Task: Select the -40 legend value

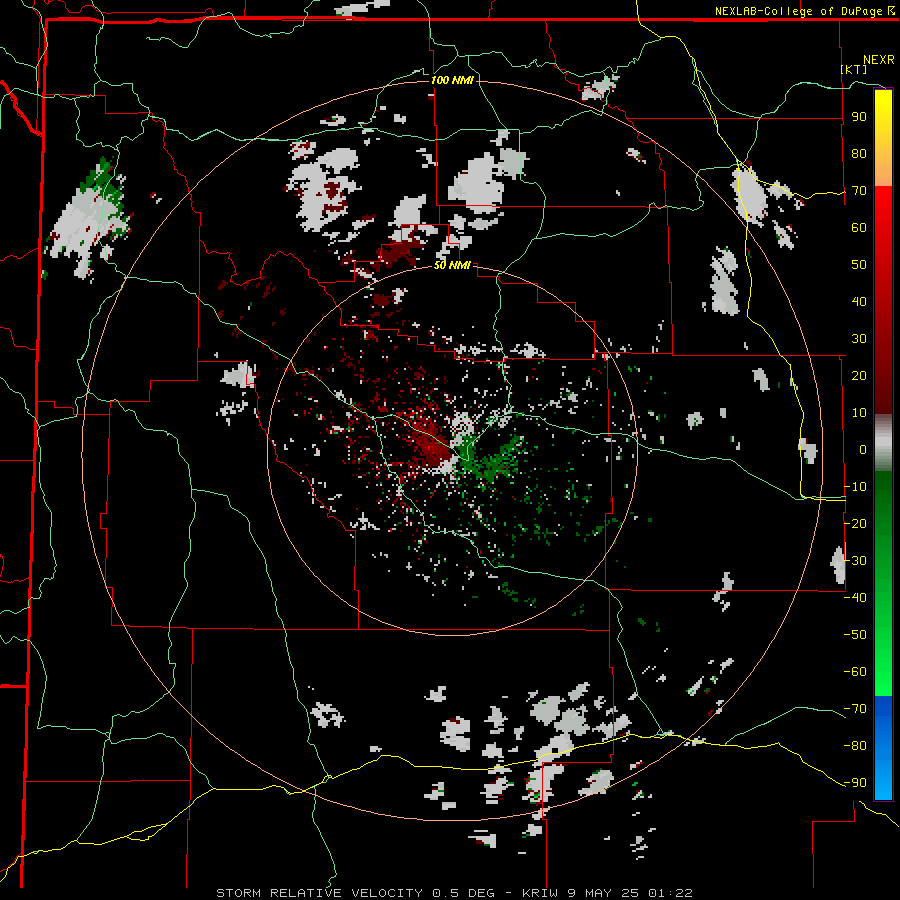Action: pos(855,598)
